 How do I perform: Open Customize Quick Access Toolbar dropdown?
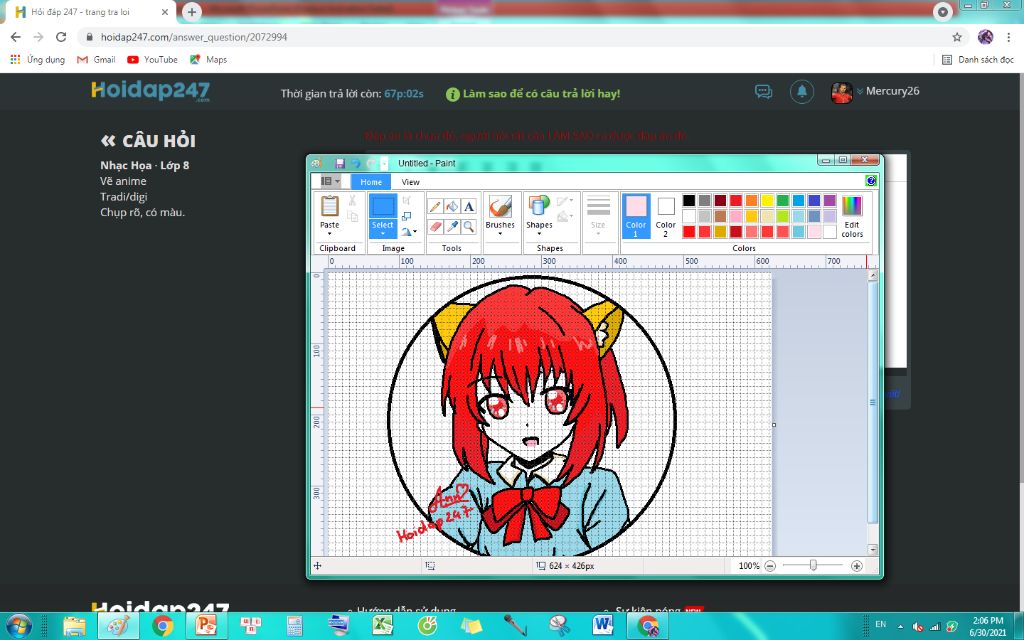pyautogui.click(x=384, y=163)
